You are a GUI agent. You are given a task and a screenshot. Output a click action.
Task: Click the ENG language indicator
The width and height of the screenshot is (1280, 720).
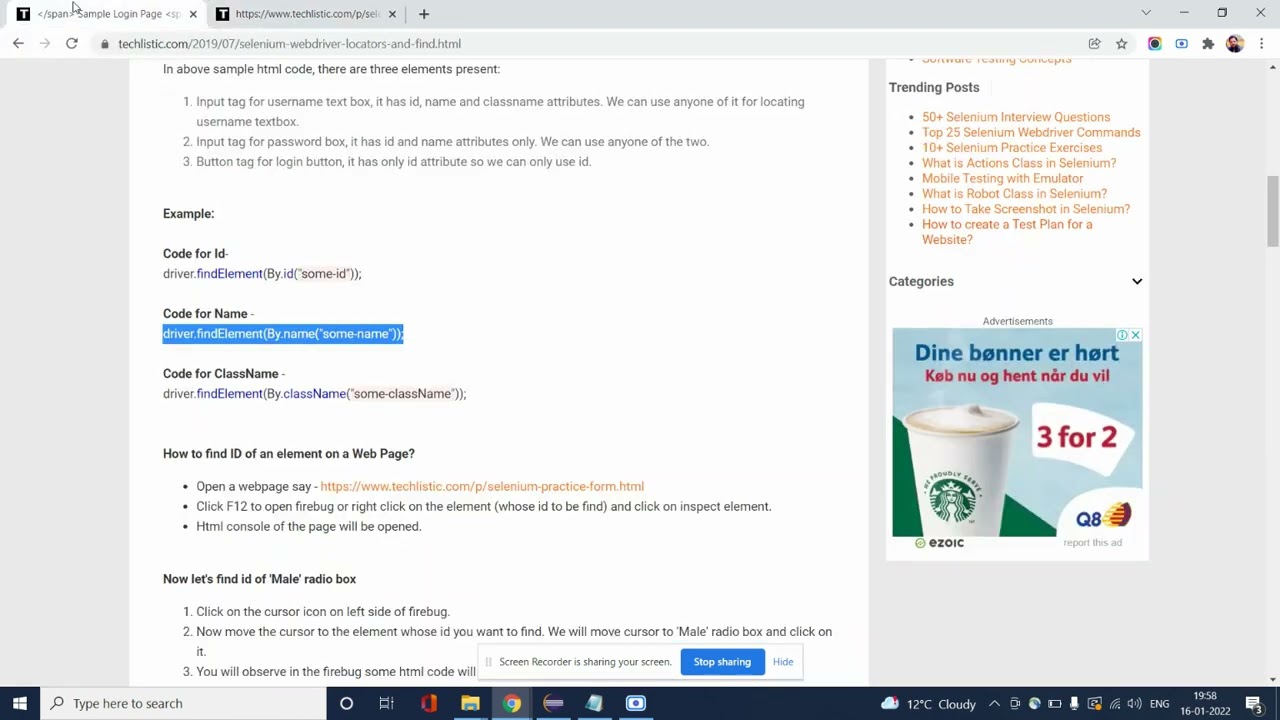pos(1160,704)
